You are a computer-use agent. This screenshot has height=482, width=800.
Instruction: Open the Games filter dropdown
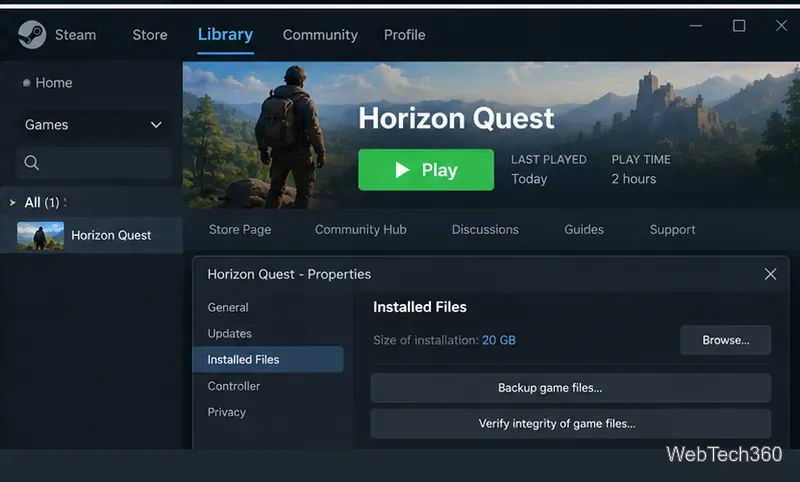(94, 125)
